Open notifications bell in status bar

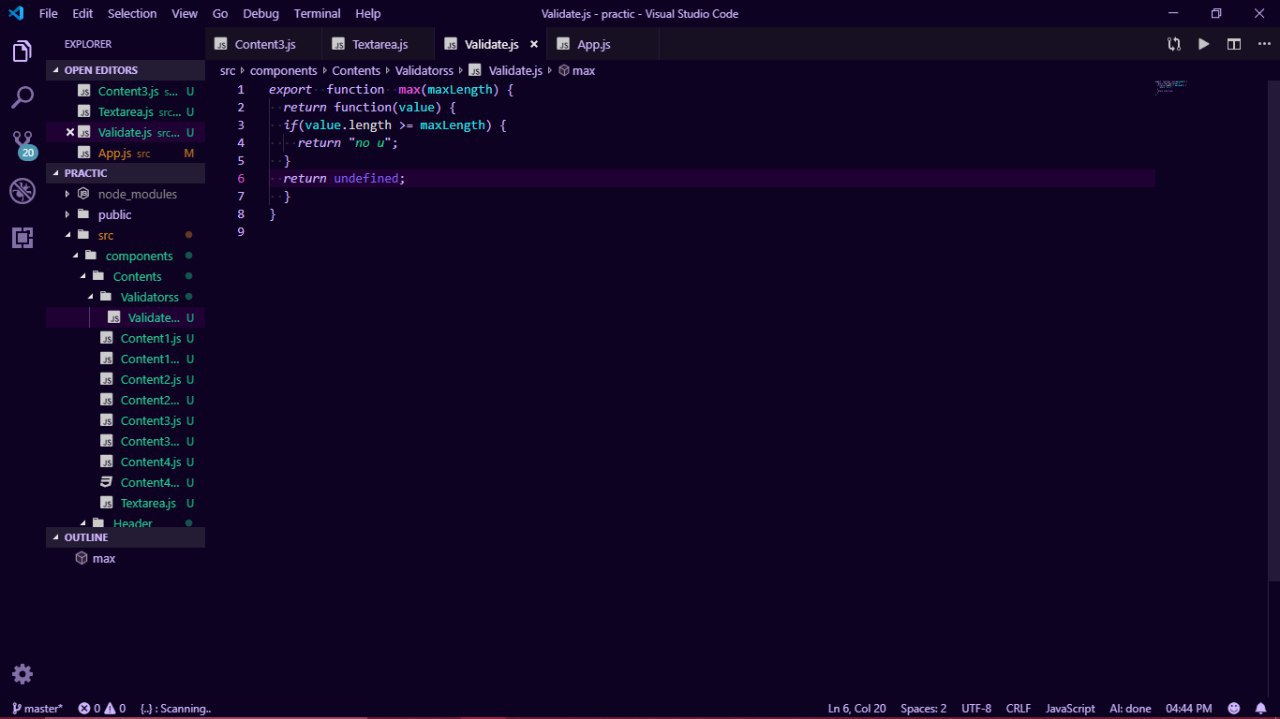click(x=1260, y=708)
